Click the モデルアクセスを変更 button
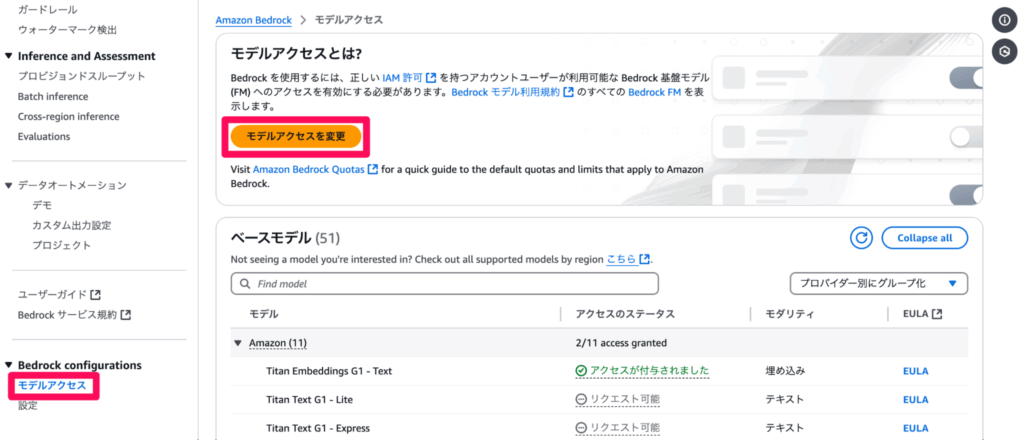The width and height of the screenshot is (1024, 440). pos(296,136)
